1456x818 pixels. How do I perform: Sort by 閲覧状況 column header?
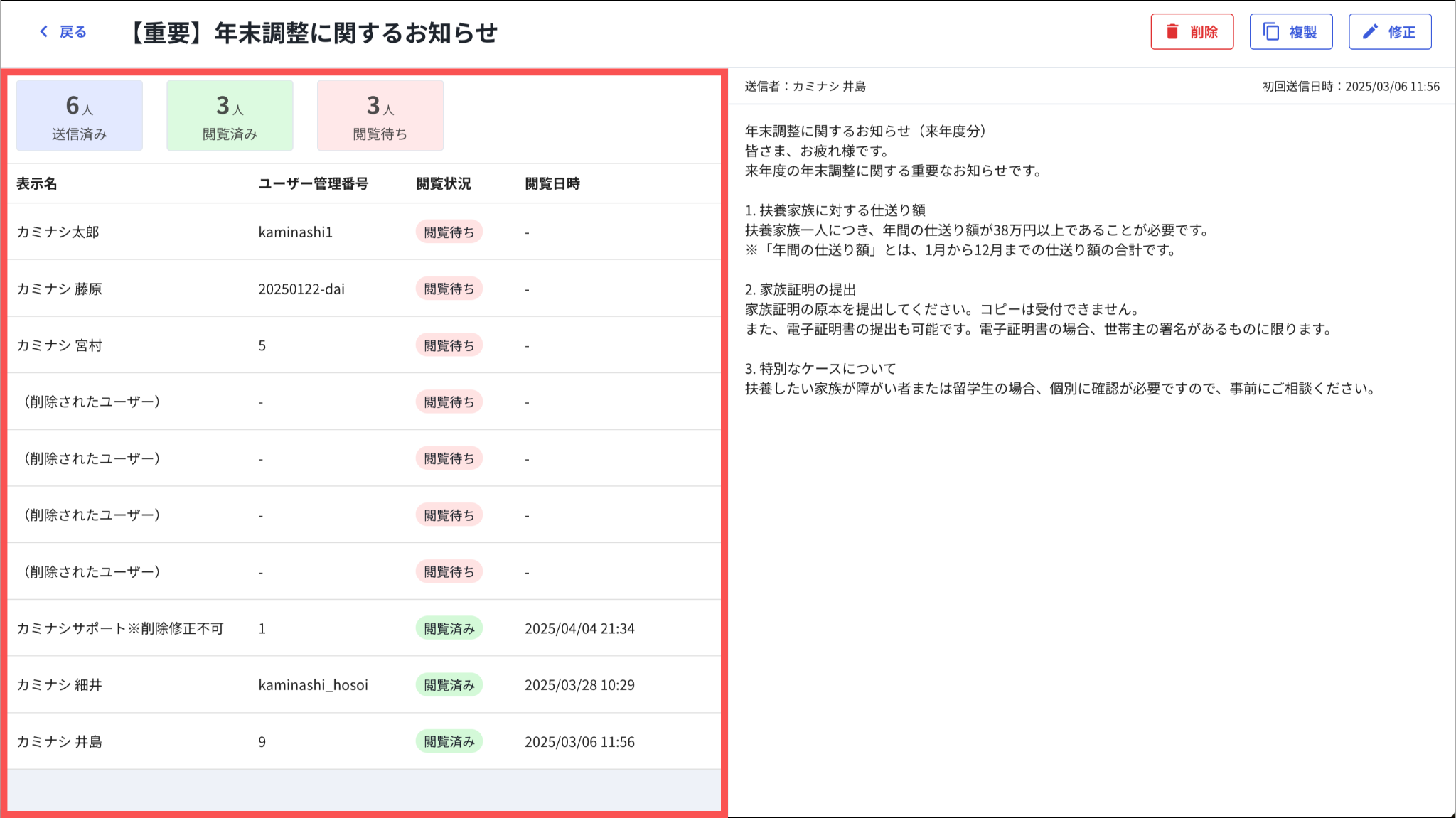[444, 184]
